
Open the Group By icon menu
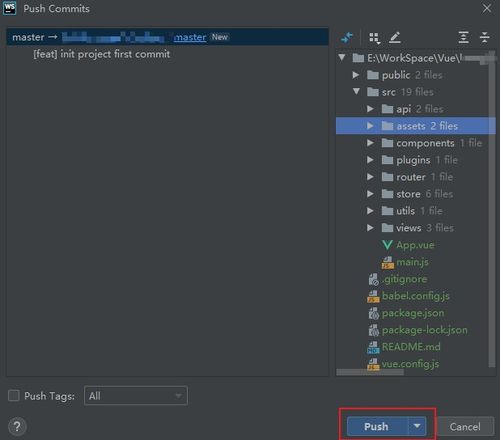click(x=375, y=38)
